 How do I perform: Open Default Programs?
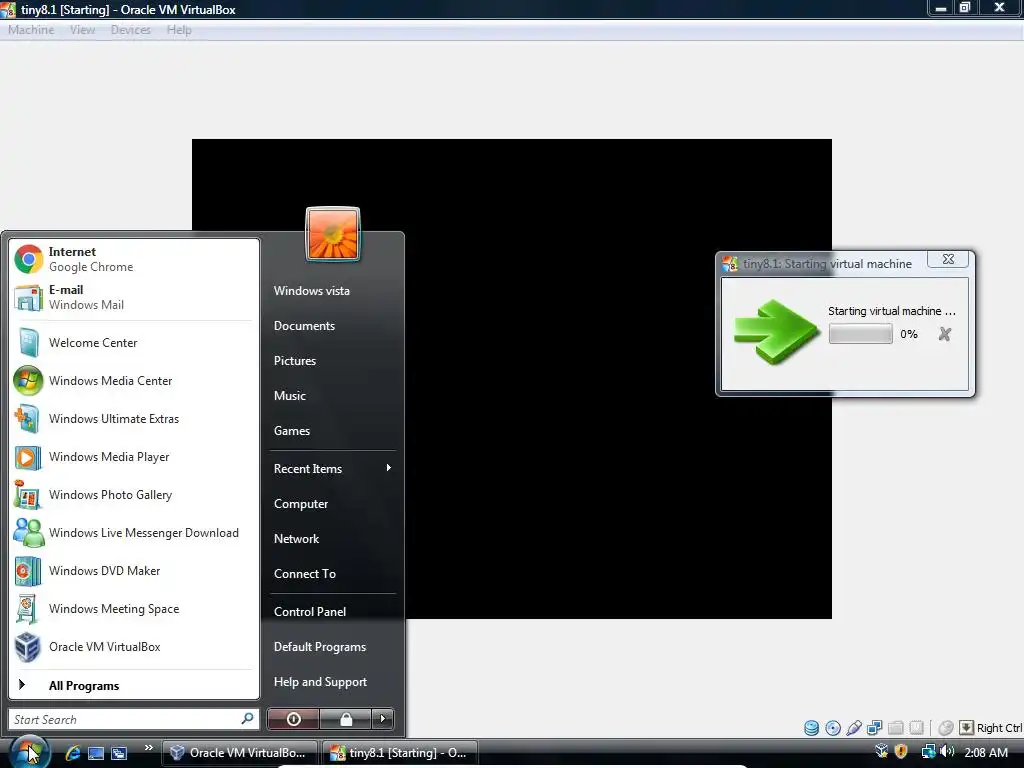tap(320, 647)
